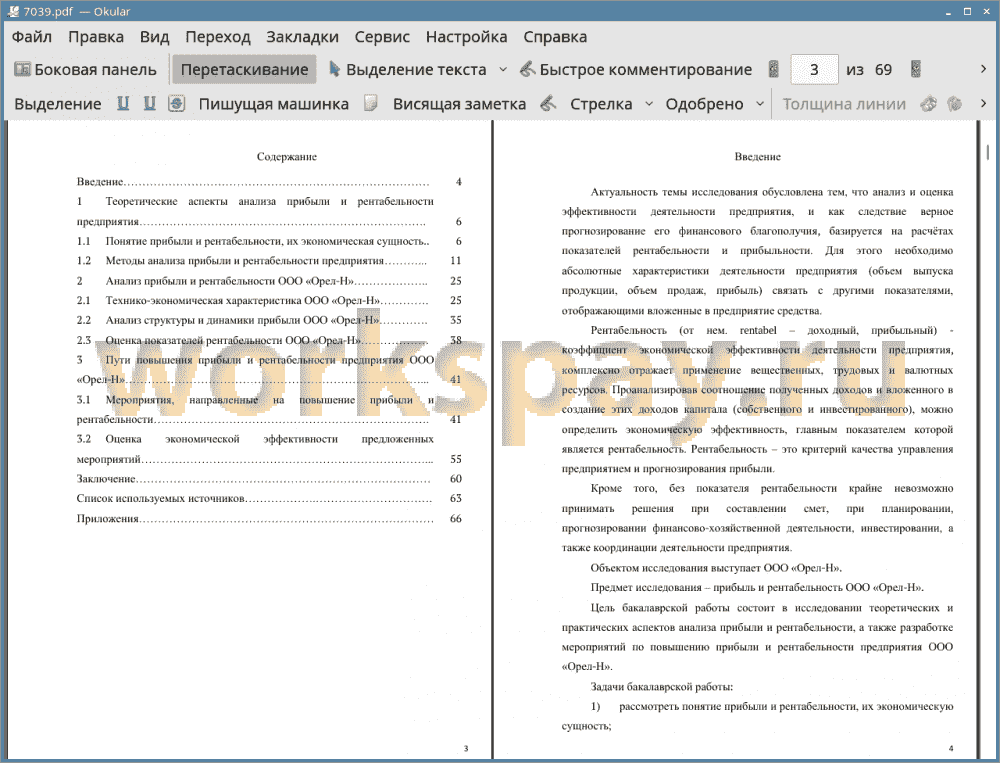Click the 'Содержание' heading on page 3
The width and height of the screenshot is (1000, 763).
(286, 157)
